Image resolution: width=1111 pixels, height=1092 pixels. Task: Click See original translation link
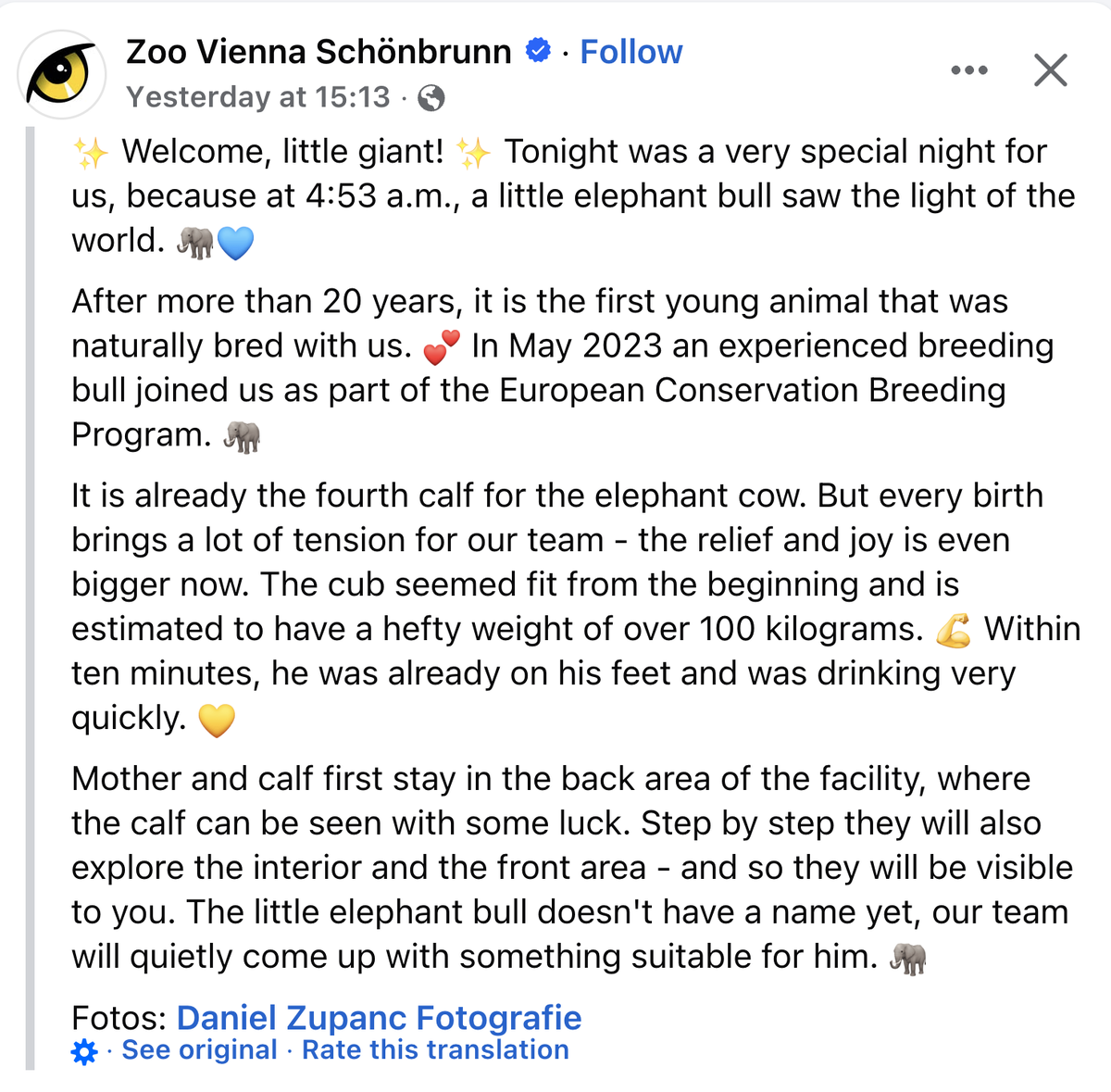click(199, 1049)
